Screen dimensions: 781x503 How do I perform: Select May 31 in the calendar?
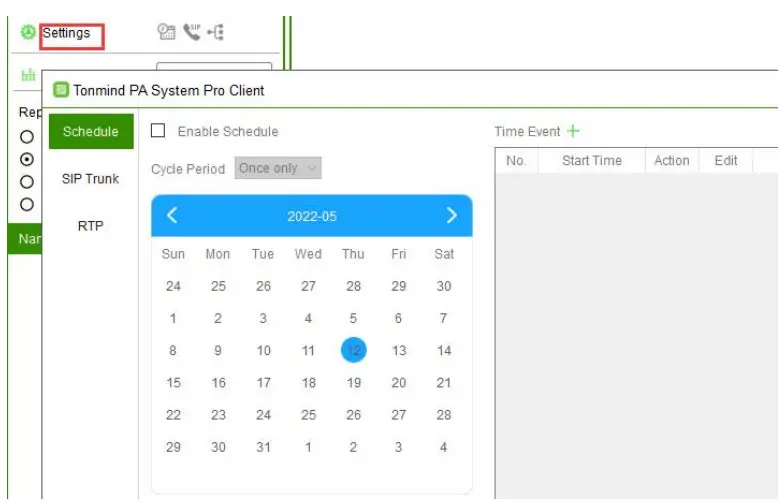tap(263, 447)
